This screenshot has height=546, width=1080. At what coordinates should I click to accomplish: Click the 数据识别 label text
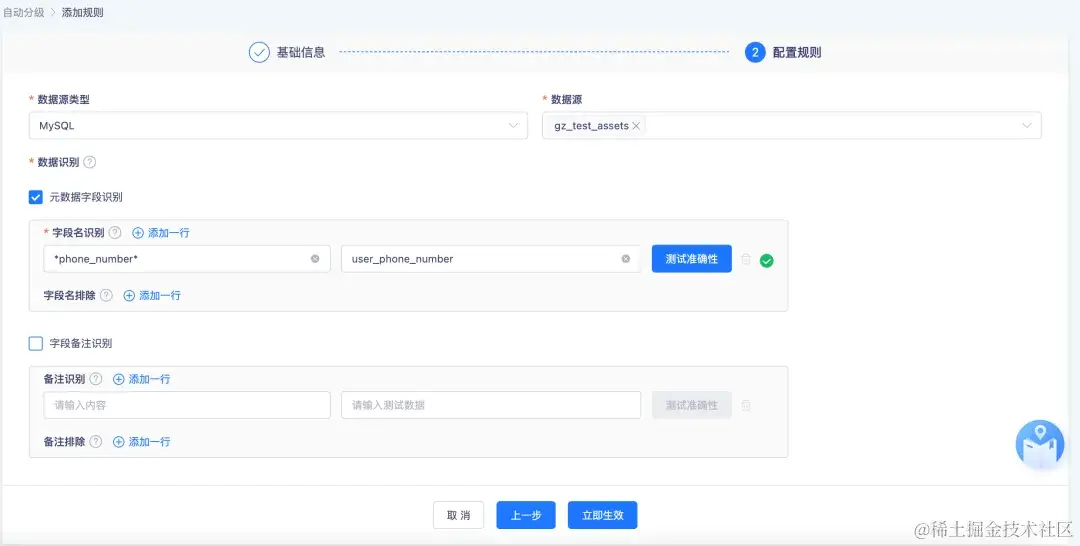click(x=58, y=162)
